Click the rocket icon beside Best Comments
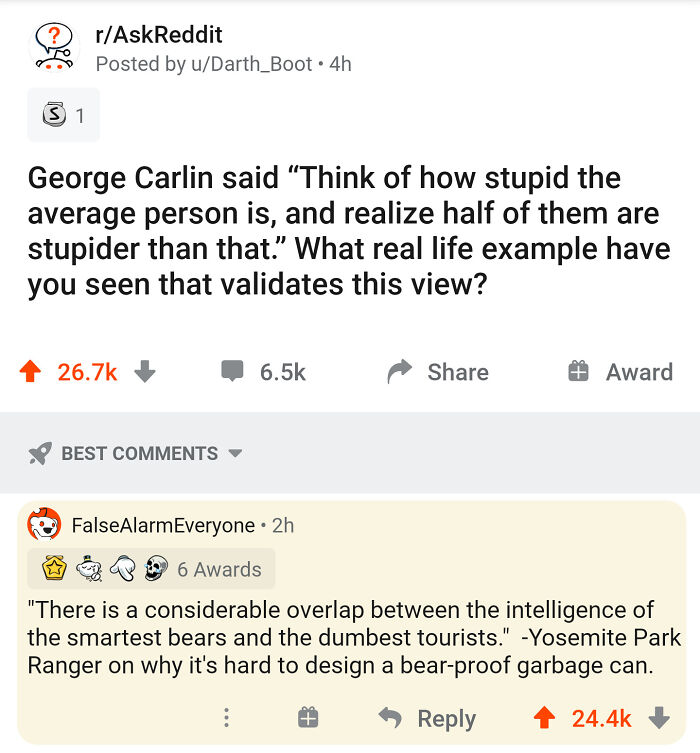The height and width of the screenshot is (753, 700). (x=40, y=453)
